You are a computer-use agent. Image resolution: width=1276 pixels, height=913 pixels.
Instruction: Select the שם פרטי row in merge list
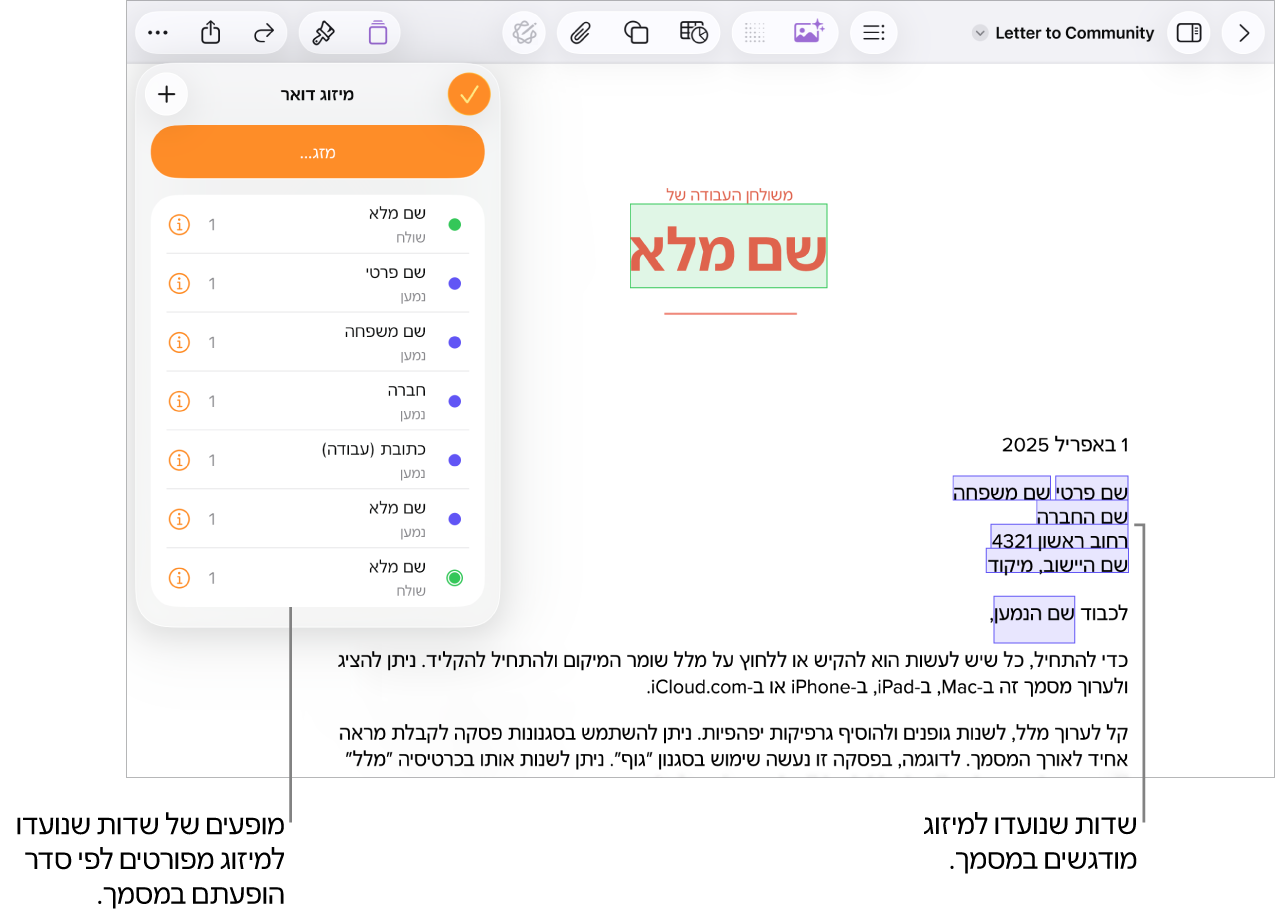click(x=318, y=284)
